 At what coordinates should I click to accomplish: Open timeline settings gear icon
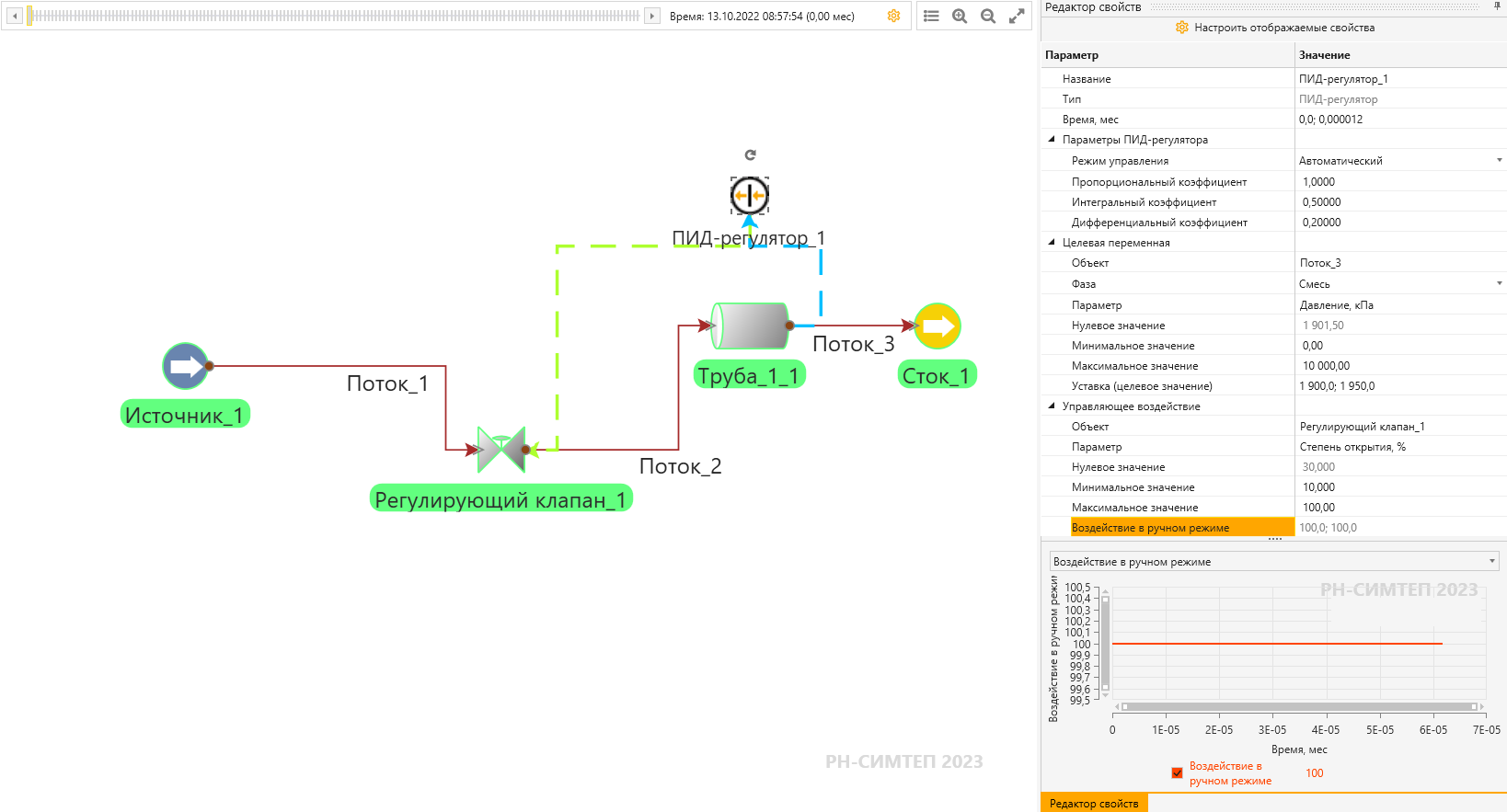pyautogui.click(x=893, y=16)
